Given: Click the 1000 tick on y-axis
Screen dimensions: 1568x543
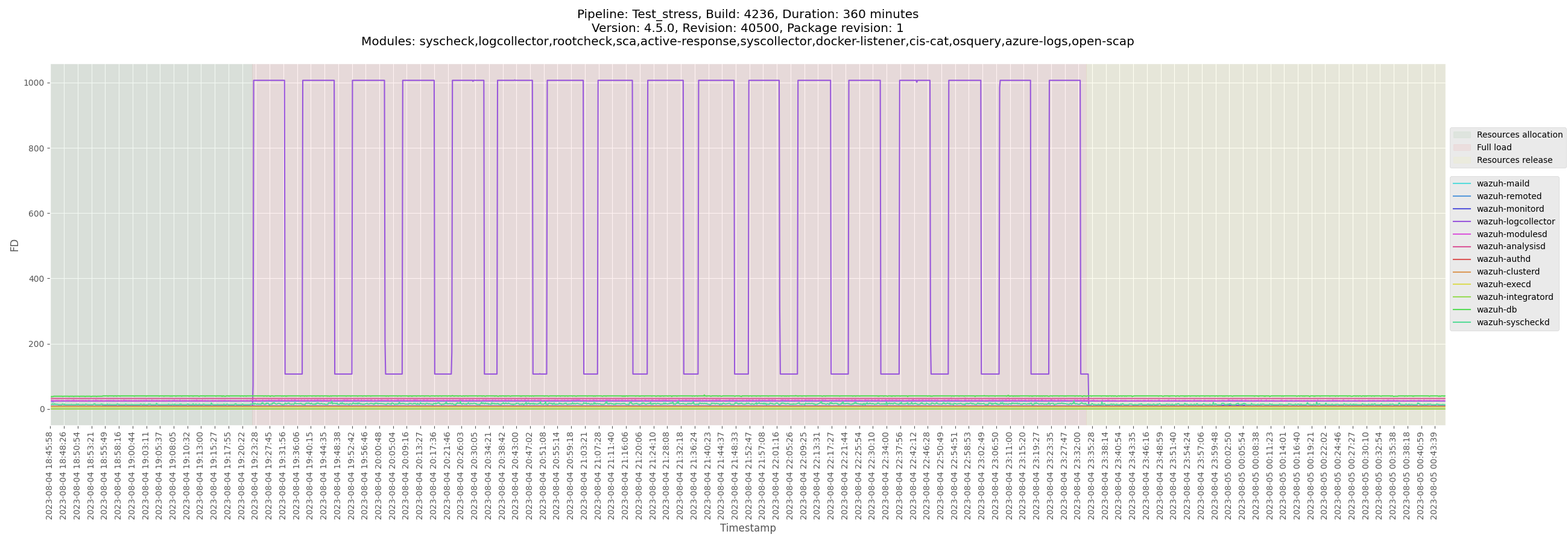Looking at the screenshot, I should (34, 83).
